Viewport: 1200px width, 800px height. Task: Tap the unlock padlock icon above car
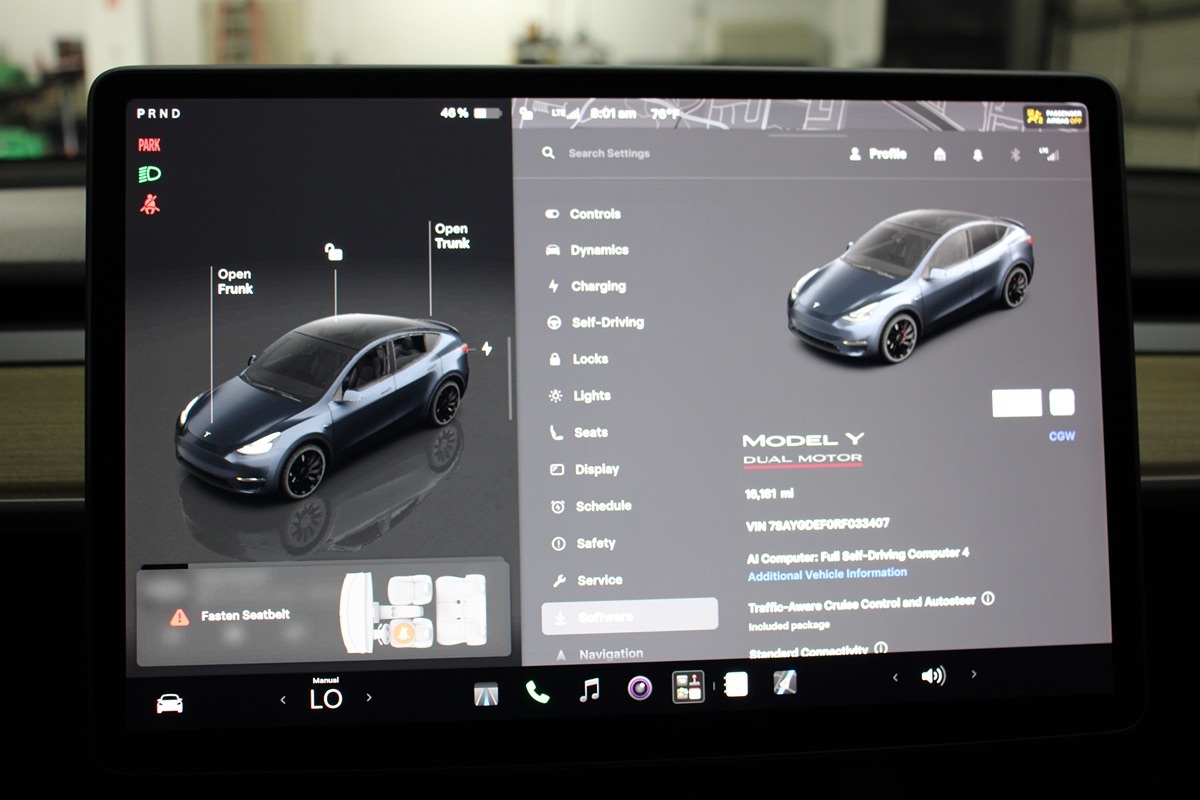click(x=334, y=252)
